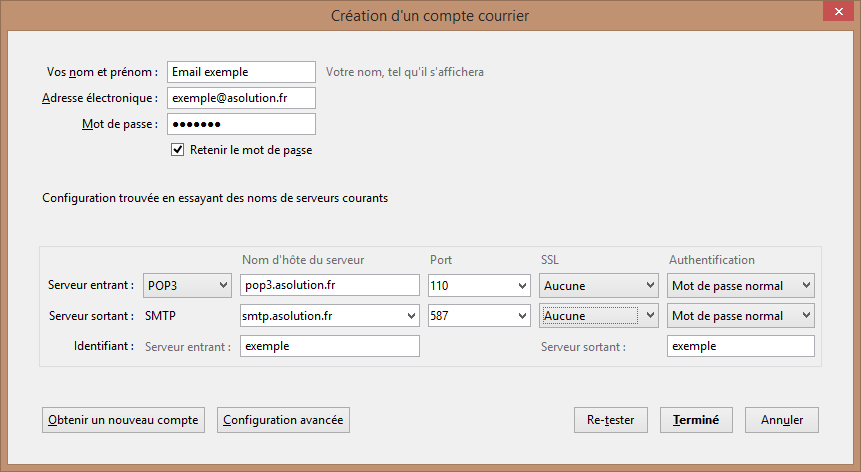Click the Nom d'hôte du serveur header
Image resolution: width=861 pixels, height=472 pixels.
(x=303, y=260)
